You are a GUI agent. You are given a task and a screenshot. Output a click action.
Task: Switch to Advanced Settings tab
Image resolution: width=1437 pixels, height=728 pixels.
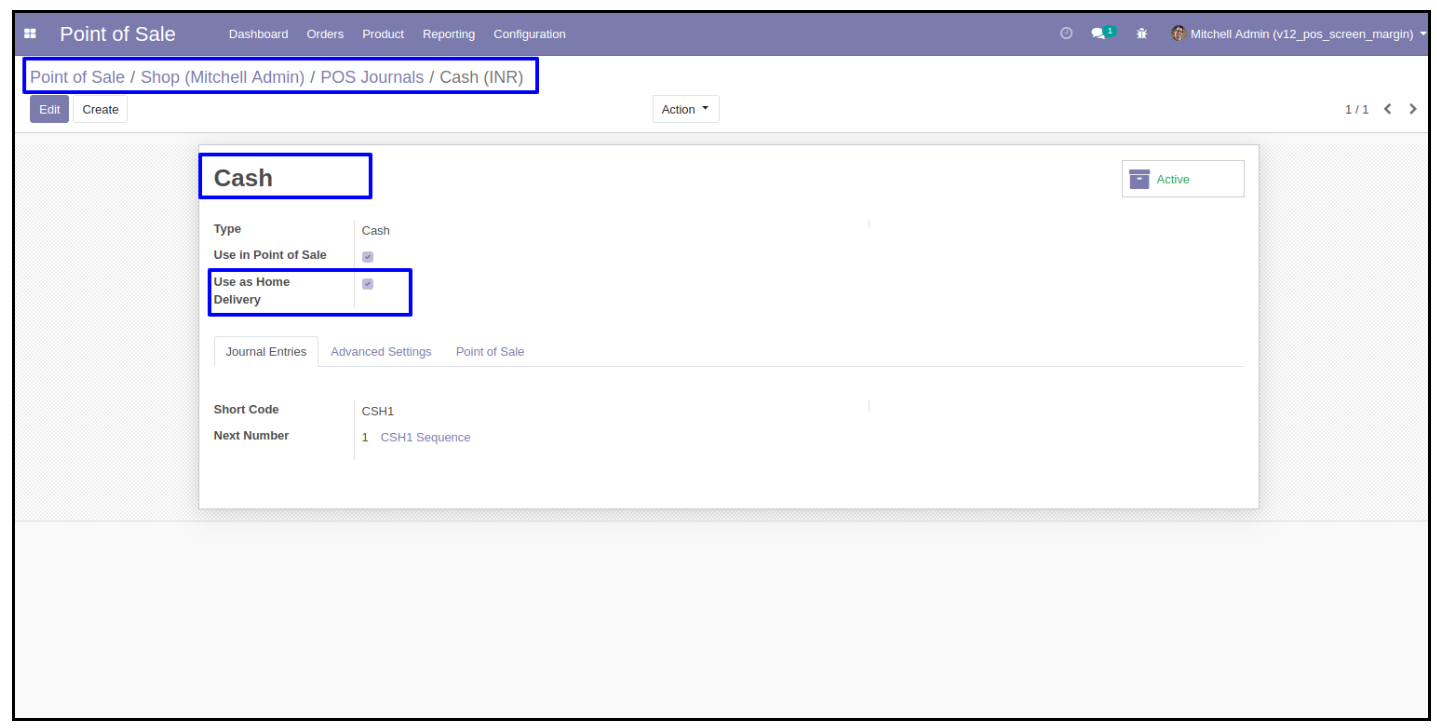(381, 352)
